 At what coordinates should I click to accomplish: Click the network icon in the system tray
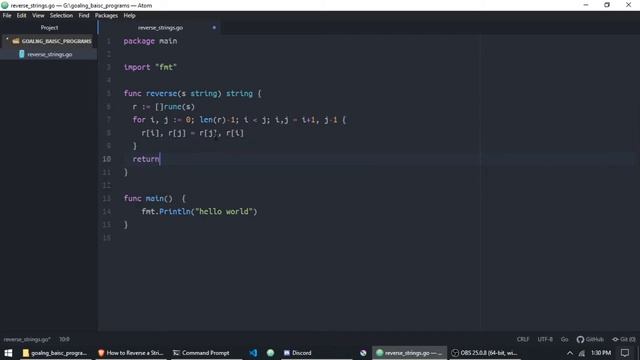[x=582, y=353]
